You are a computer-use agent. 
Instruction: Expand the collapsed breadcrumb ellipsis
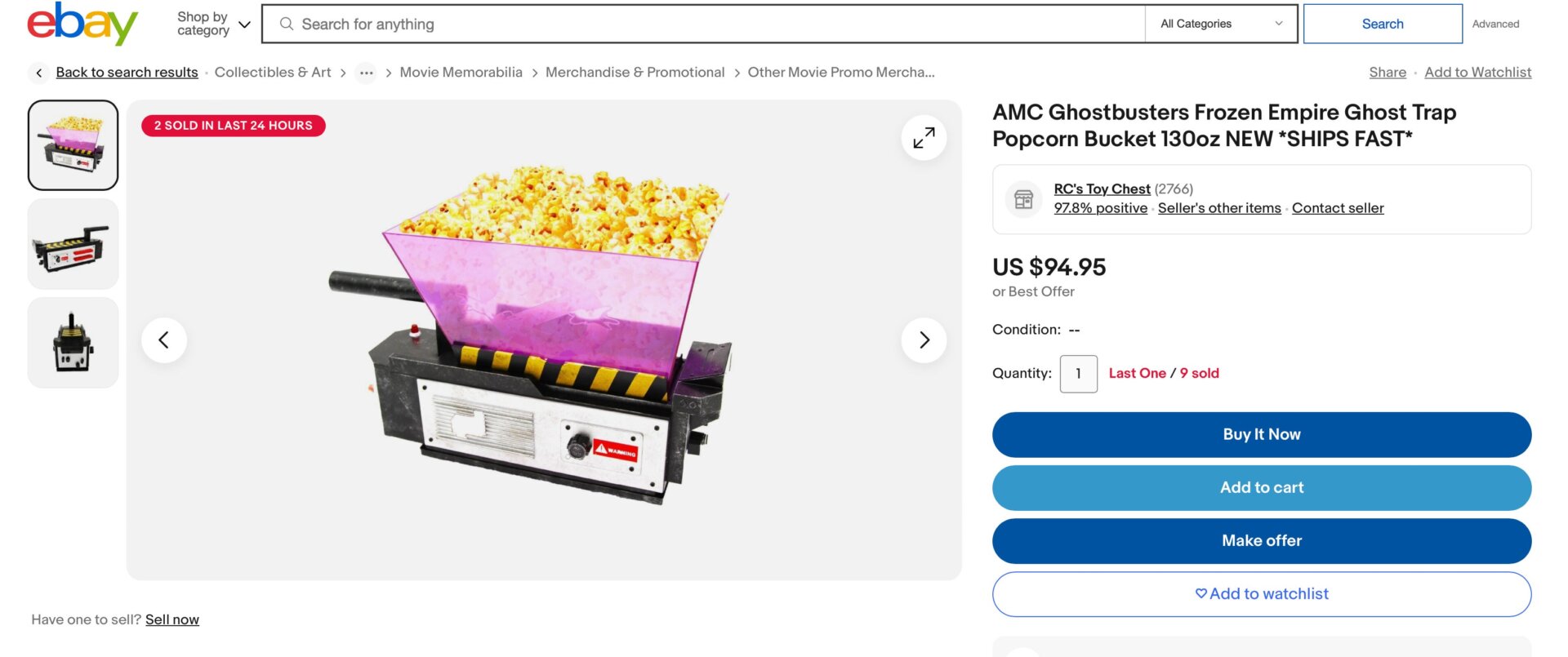tap(366, 73)
